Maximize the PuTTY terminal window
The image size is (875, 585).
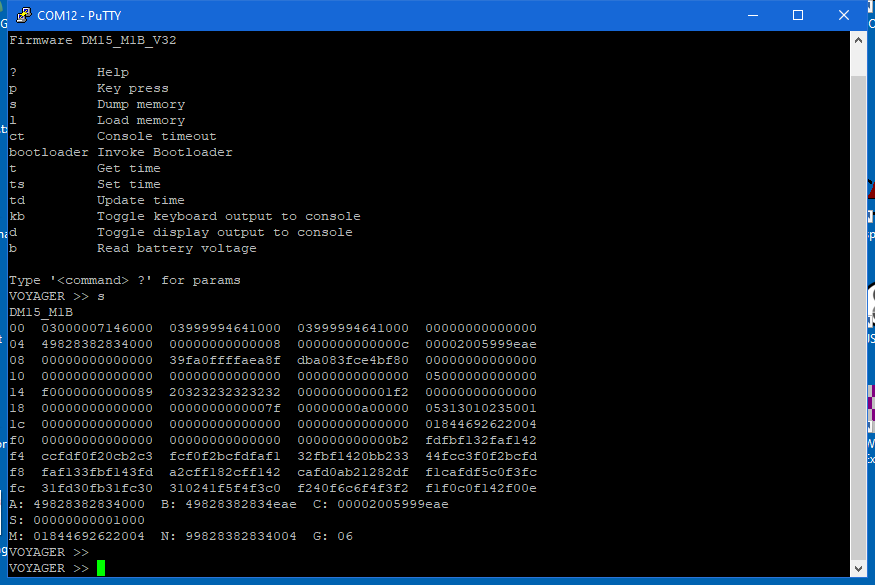[x=796, y=15]
